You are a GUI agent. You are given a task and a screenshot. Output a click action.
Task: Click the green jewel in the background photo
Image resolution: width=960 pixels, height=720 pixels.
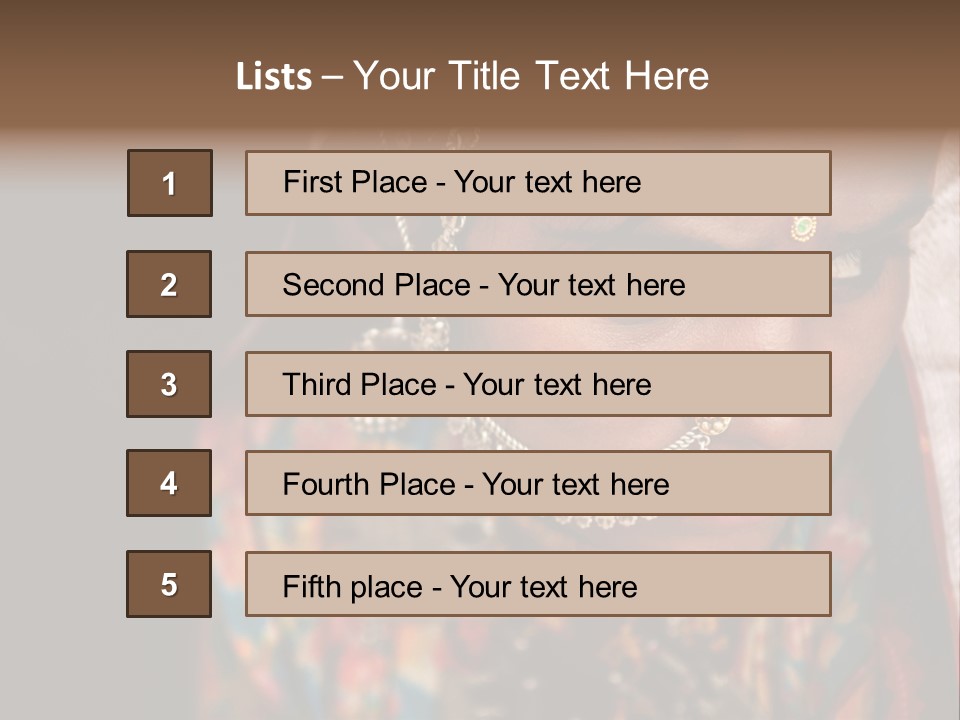(x=803, y=228)
